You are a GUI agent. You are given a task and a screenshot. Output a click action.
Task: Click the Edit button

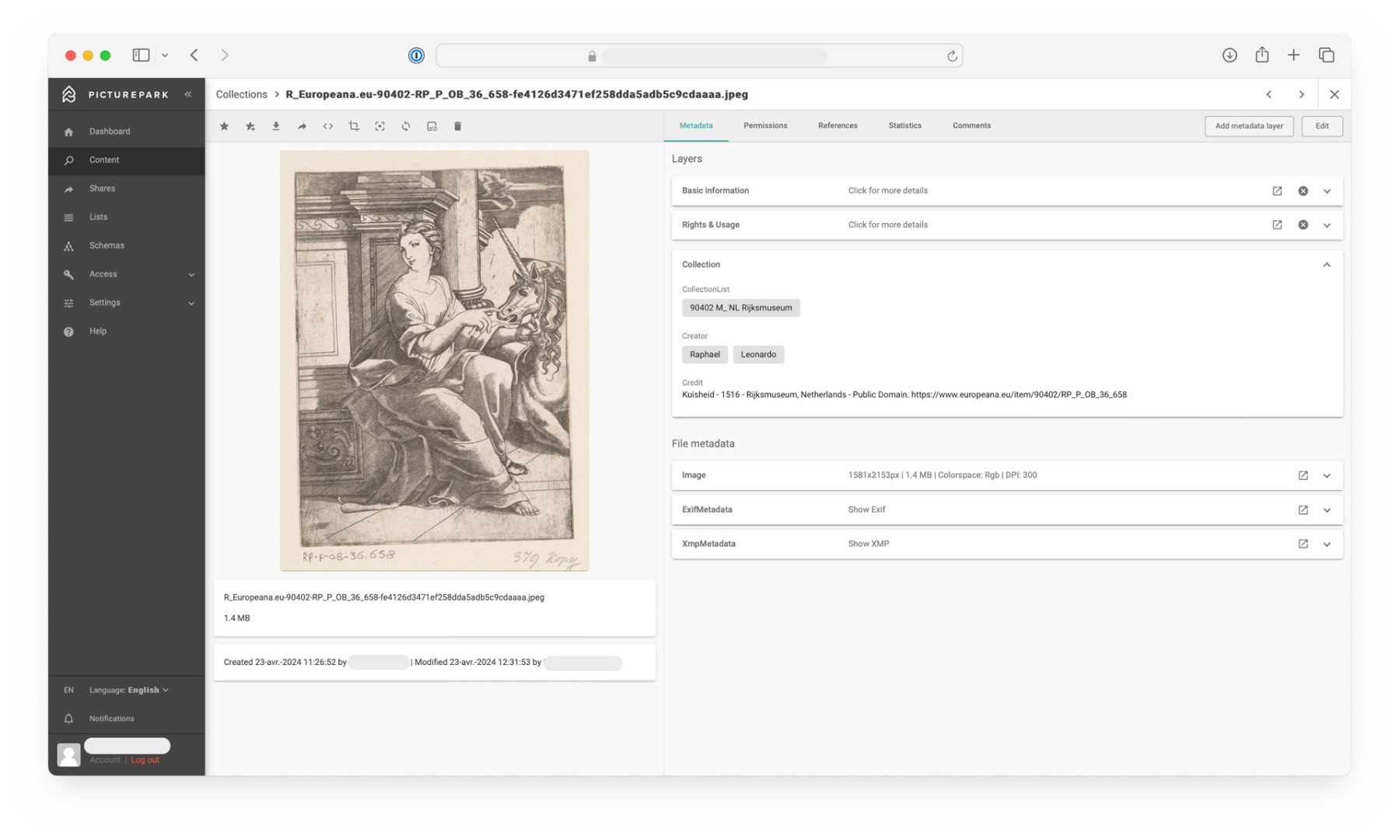1321,126
